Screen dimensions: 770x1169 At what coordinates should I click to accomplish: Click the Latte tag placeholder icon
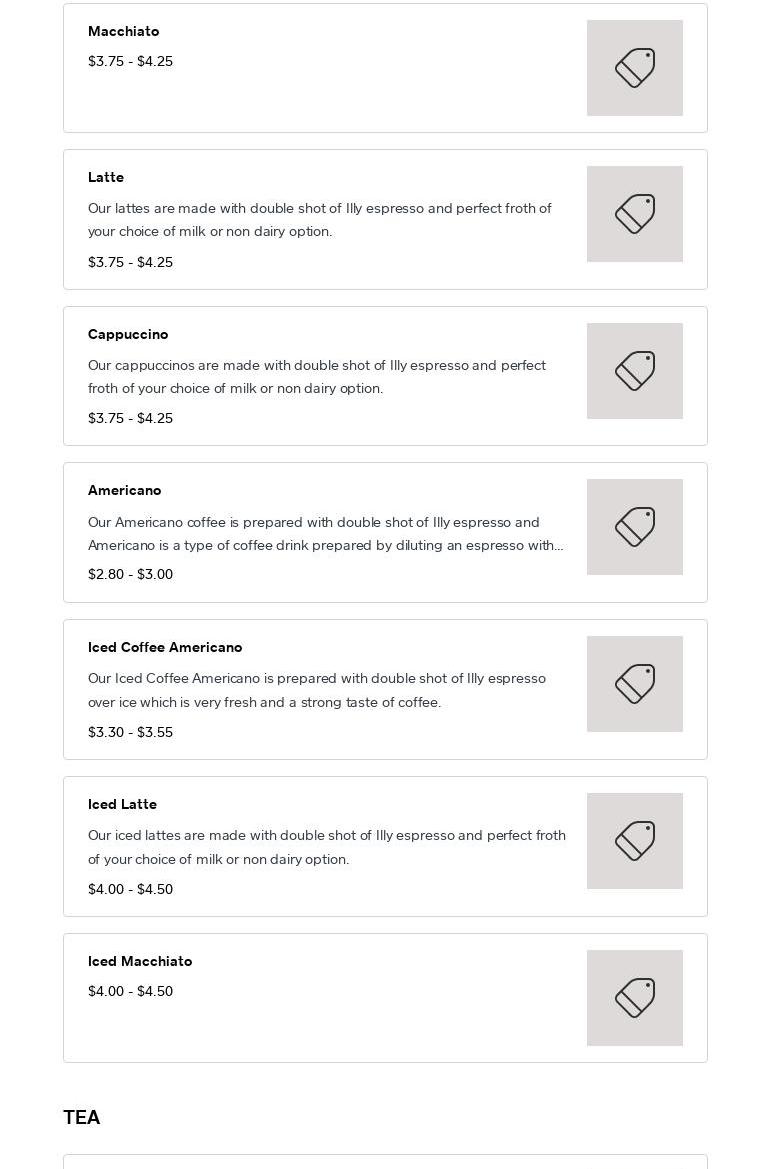[634, 214]
